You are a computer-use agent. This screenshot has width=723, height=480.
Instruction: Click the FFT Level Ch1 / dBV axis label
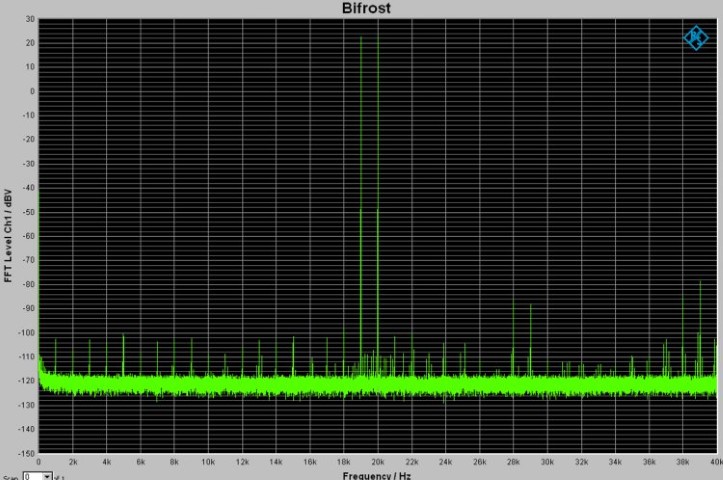8,236
